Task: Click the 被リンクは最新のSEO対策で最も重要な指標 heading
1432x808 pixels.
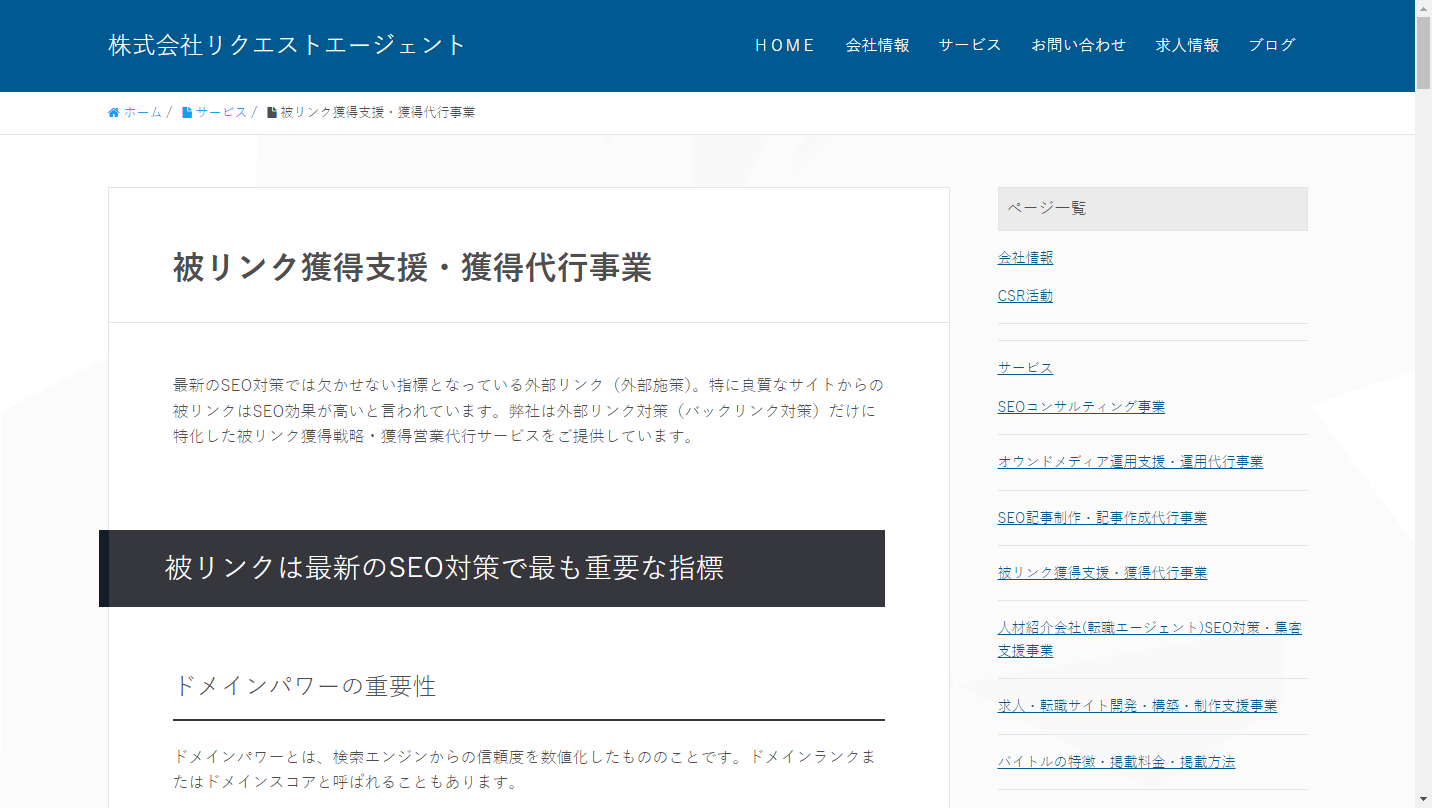Action: (444, 568)
